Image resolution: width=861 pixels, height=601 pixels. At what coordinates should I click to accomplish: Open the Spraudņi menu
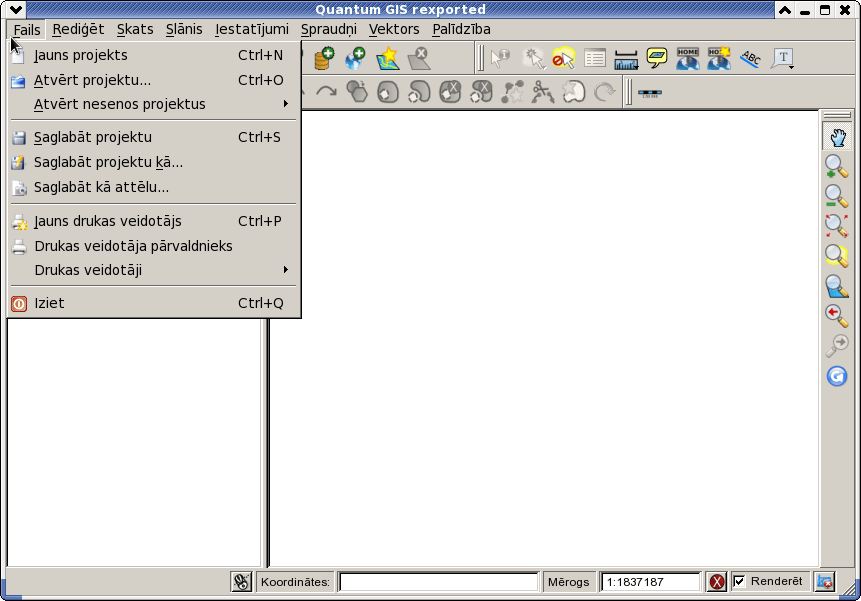point(328,29)
